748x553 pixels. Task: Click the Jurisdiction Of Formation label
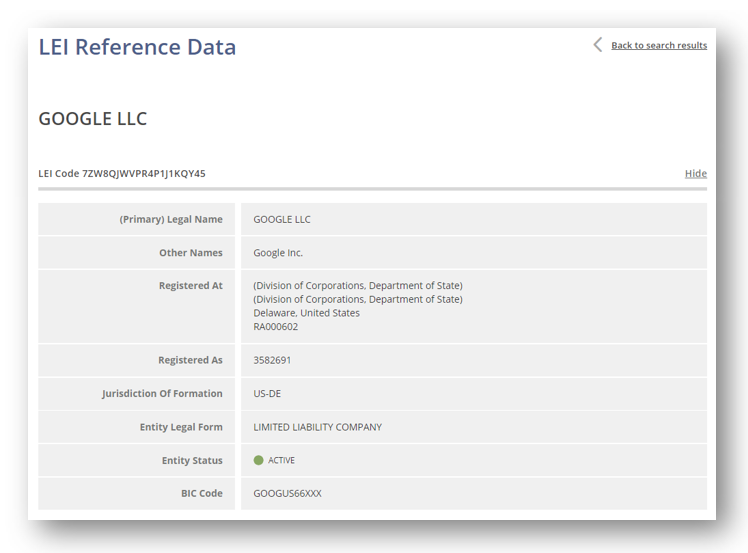click(x=162, y=393)
